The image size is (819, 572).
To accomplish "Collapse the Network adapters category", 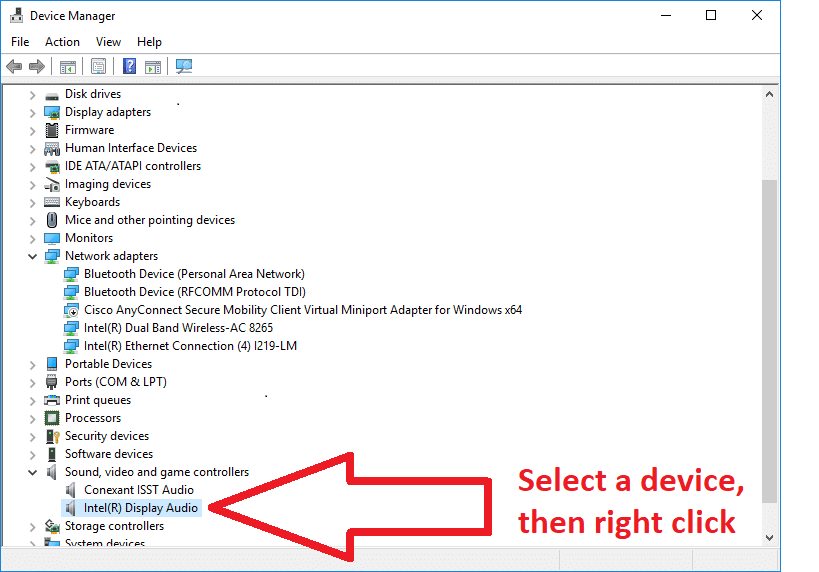I will (x=33, y=256).
